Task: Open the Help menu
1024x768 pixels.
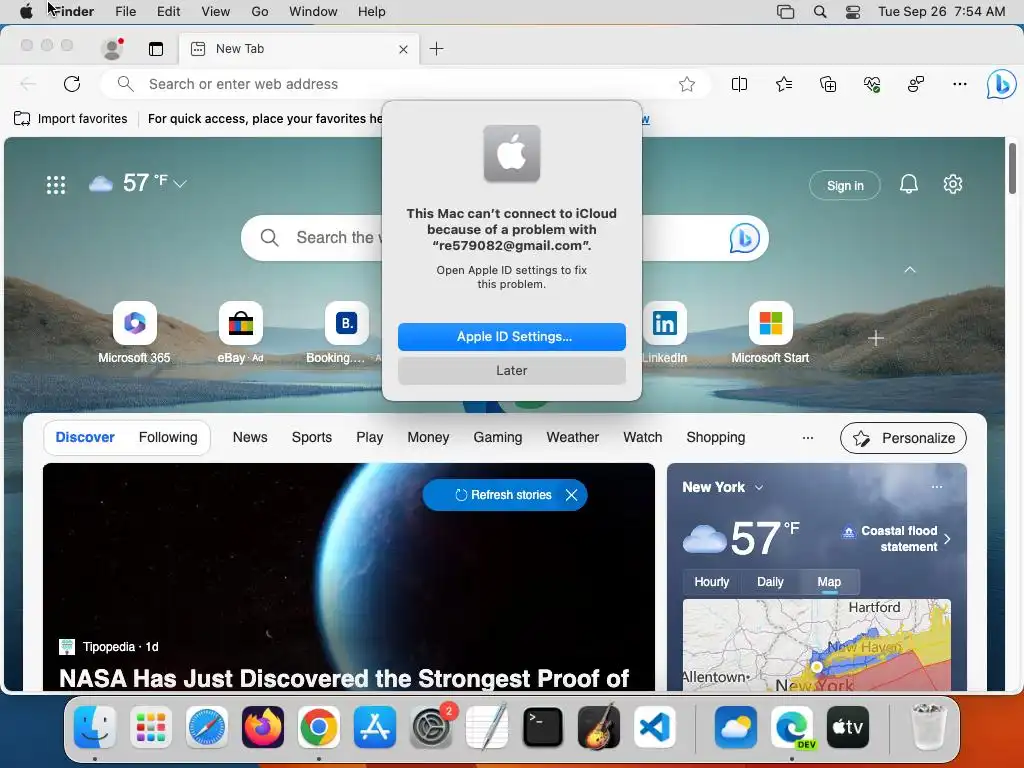Action: [x=372, y=12]
